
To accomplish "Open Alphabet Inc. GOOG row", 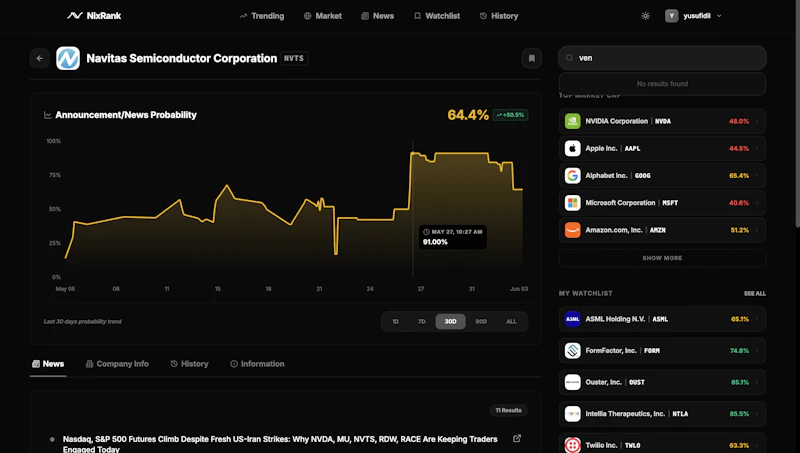I will [x=662, y=175].
